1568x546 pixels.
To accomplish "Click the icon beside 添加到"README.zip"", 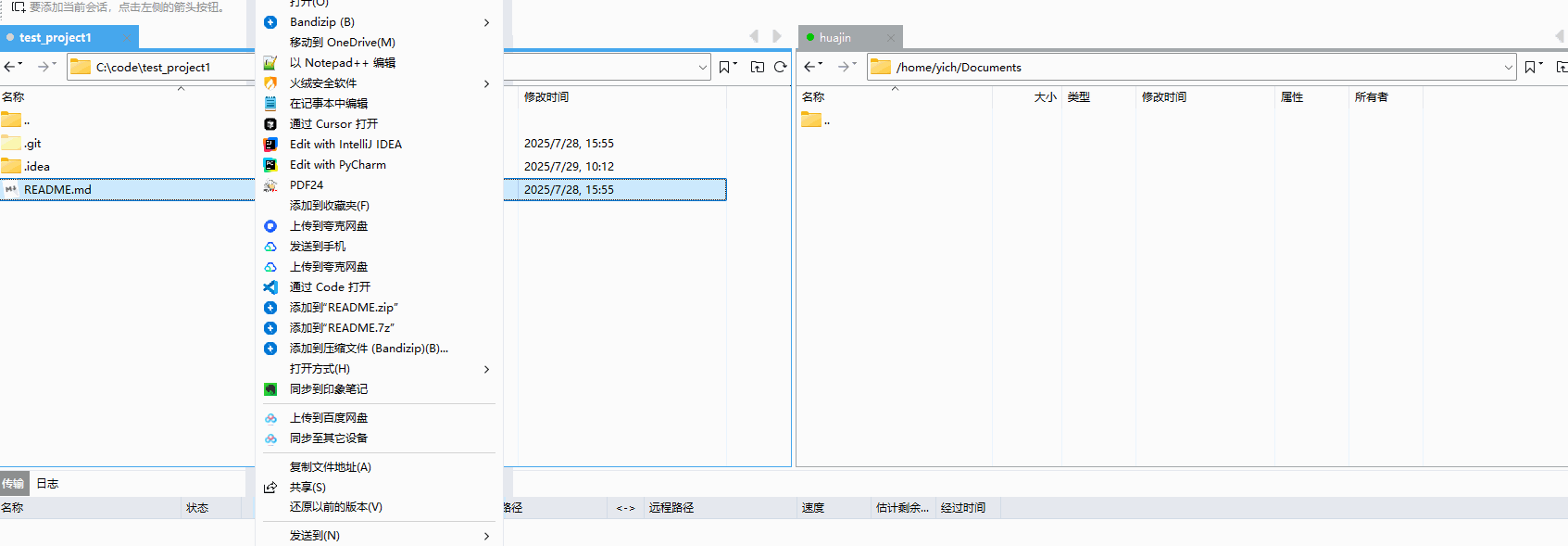I will pyautogui.click(x=270, y=308).
